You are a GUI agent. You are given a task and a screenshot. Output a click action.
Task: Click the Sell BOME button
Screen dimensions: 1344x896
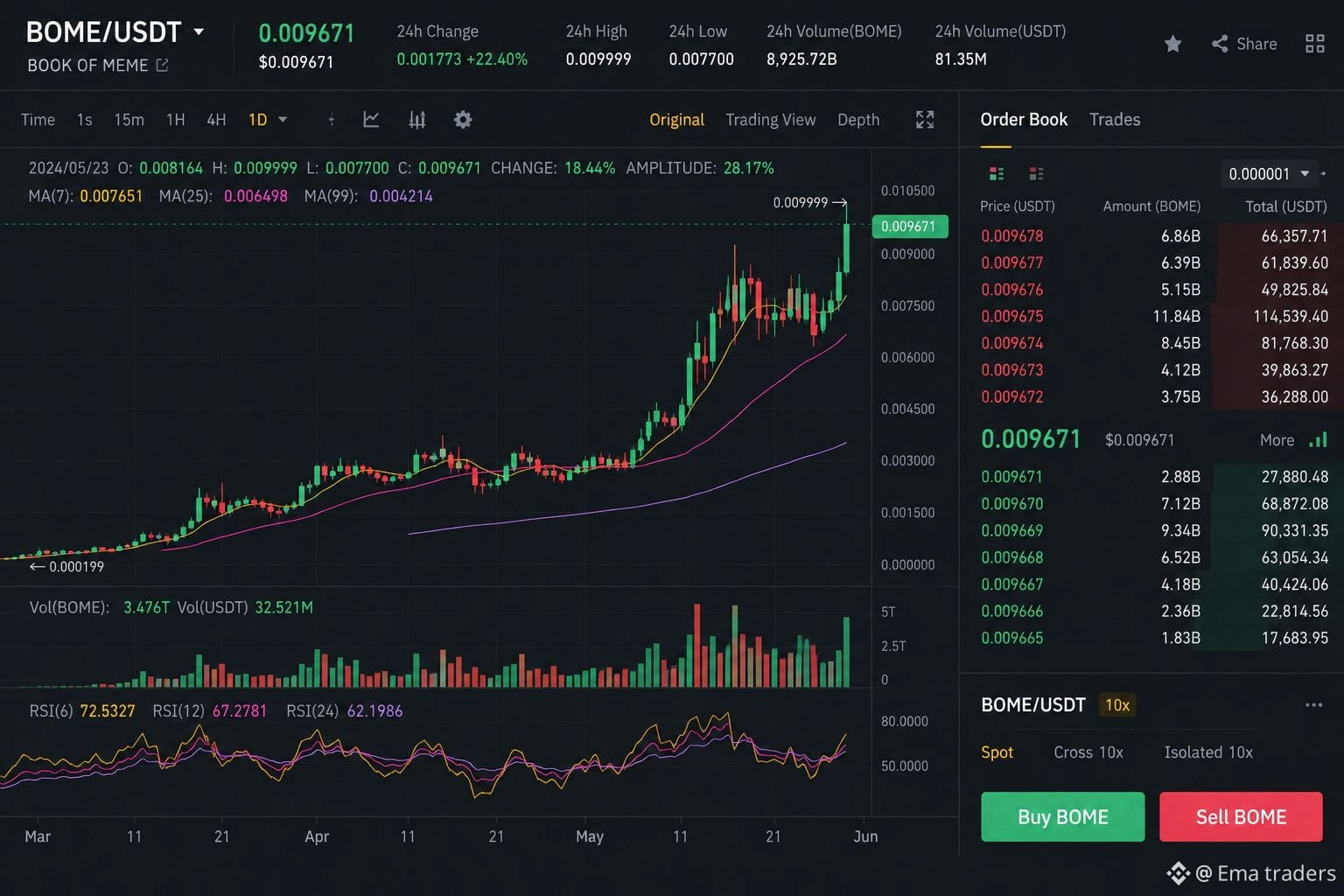(1241, 817)
